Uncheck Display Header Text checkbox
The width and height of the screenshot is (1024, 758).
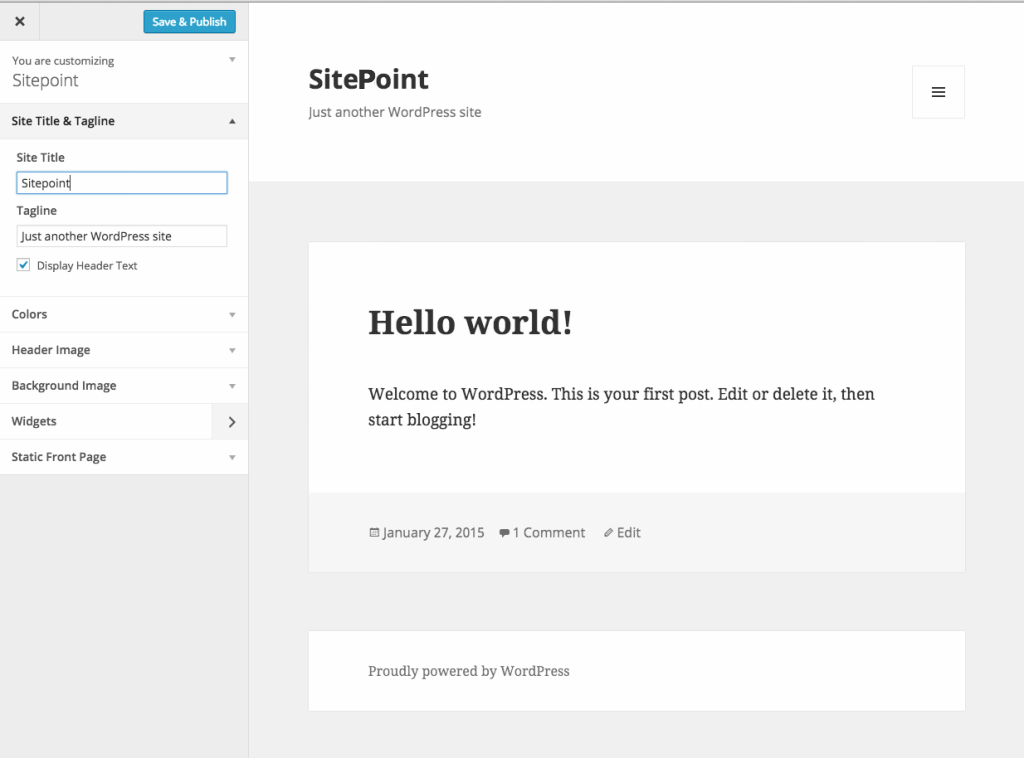coord(24,265)
